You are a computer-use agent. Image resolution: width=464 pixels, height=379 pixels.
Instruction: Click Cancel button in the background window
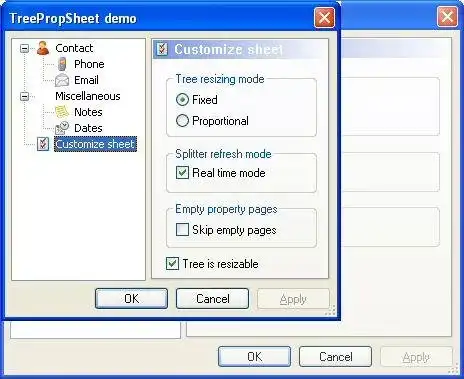pyautogui.click(x=335, y=357)
